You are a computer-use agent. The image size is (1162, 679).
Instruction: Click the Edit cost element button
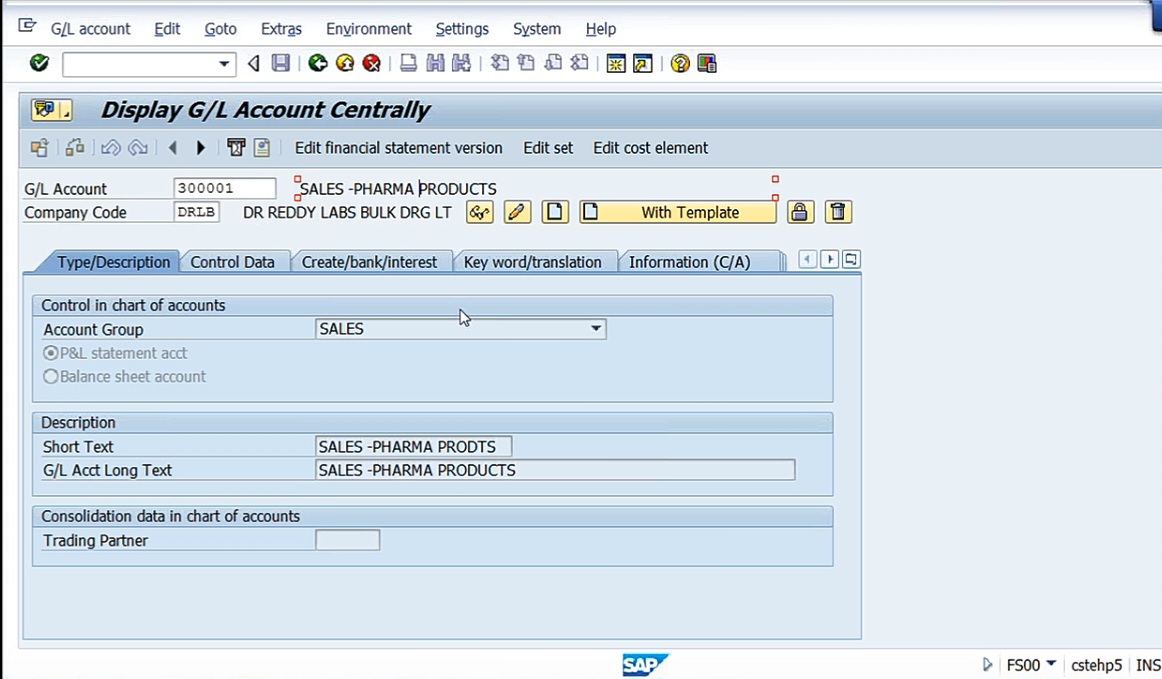point(650,148)
